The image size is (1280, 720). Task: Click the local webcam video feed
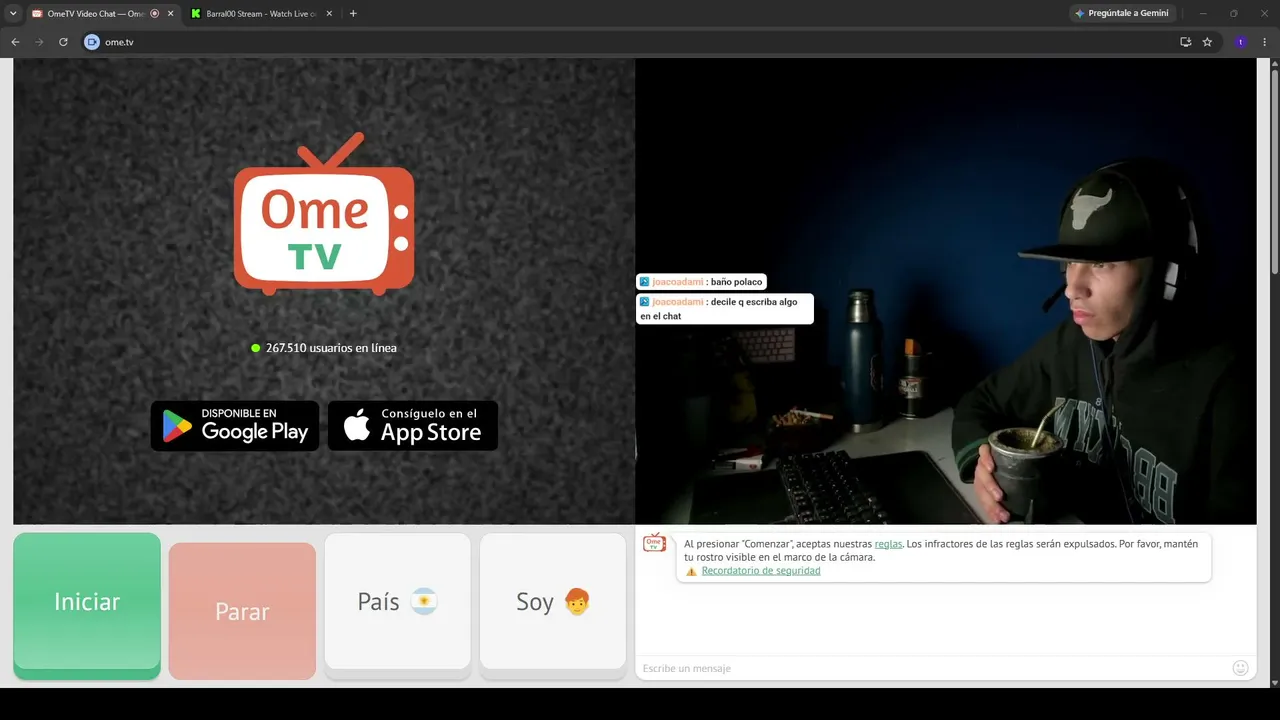(x=945, y=291)
